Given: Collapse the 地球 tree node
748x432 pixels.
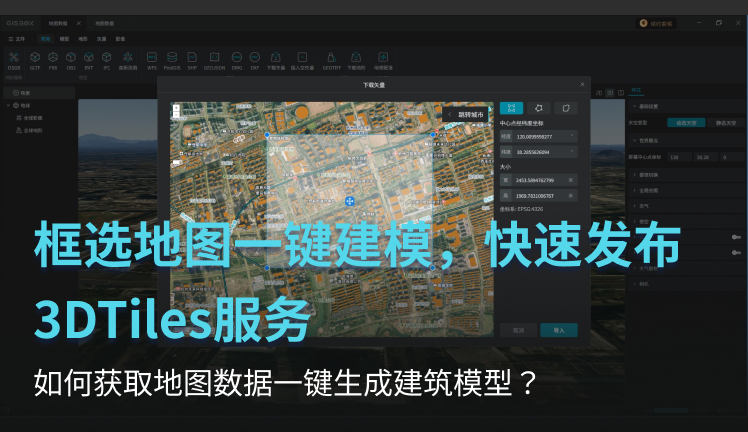Looking at the screenshot, I should tap(8, 105).
